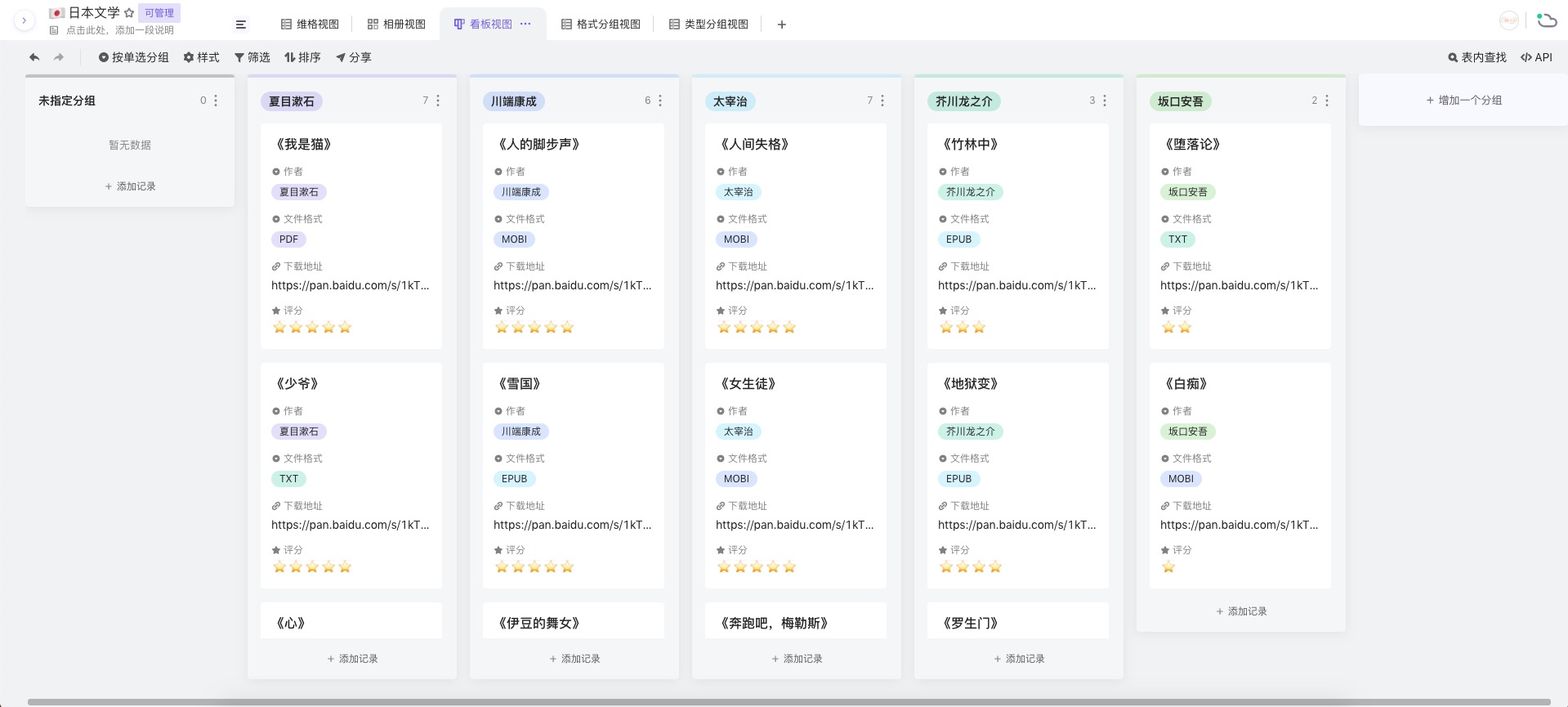This screenshot has width=1568, height=707.
Task: Add record at bottom of 太宰治 column
Action: coord(797,659)
